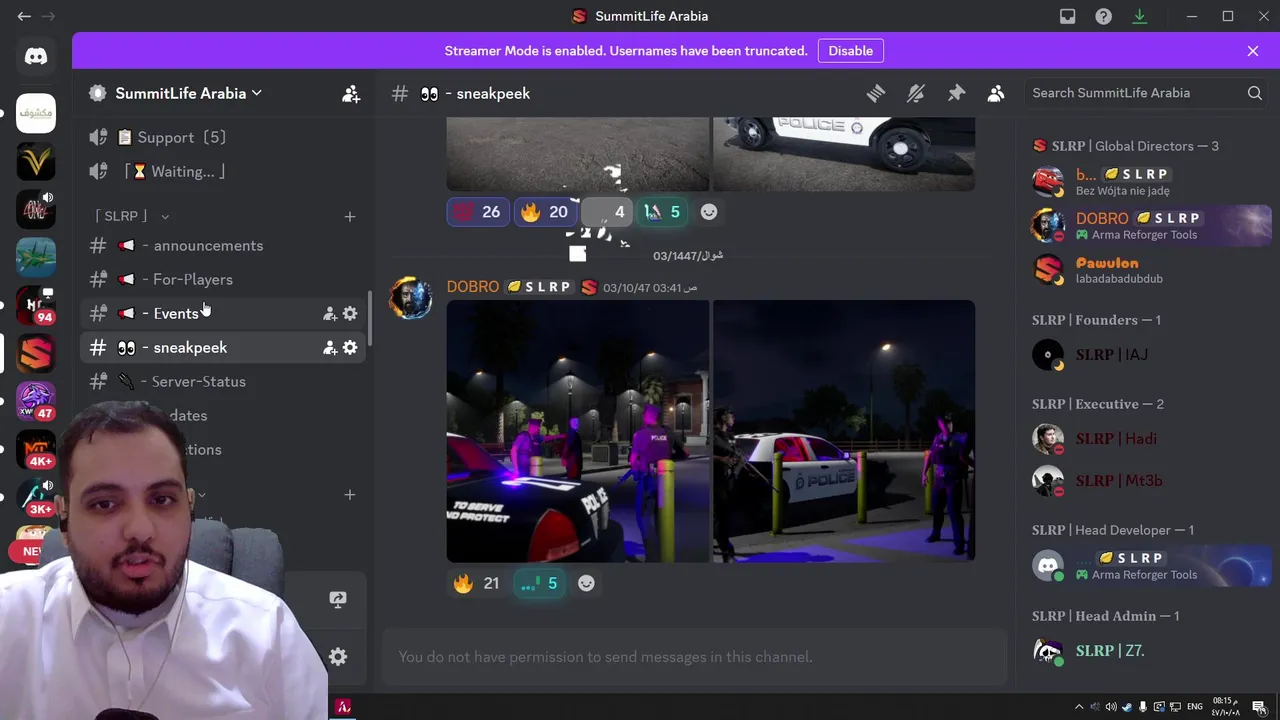This screenshot has height=720, width=1280.
Task: Open left night police scene image
Action: (x=578, y=431)
